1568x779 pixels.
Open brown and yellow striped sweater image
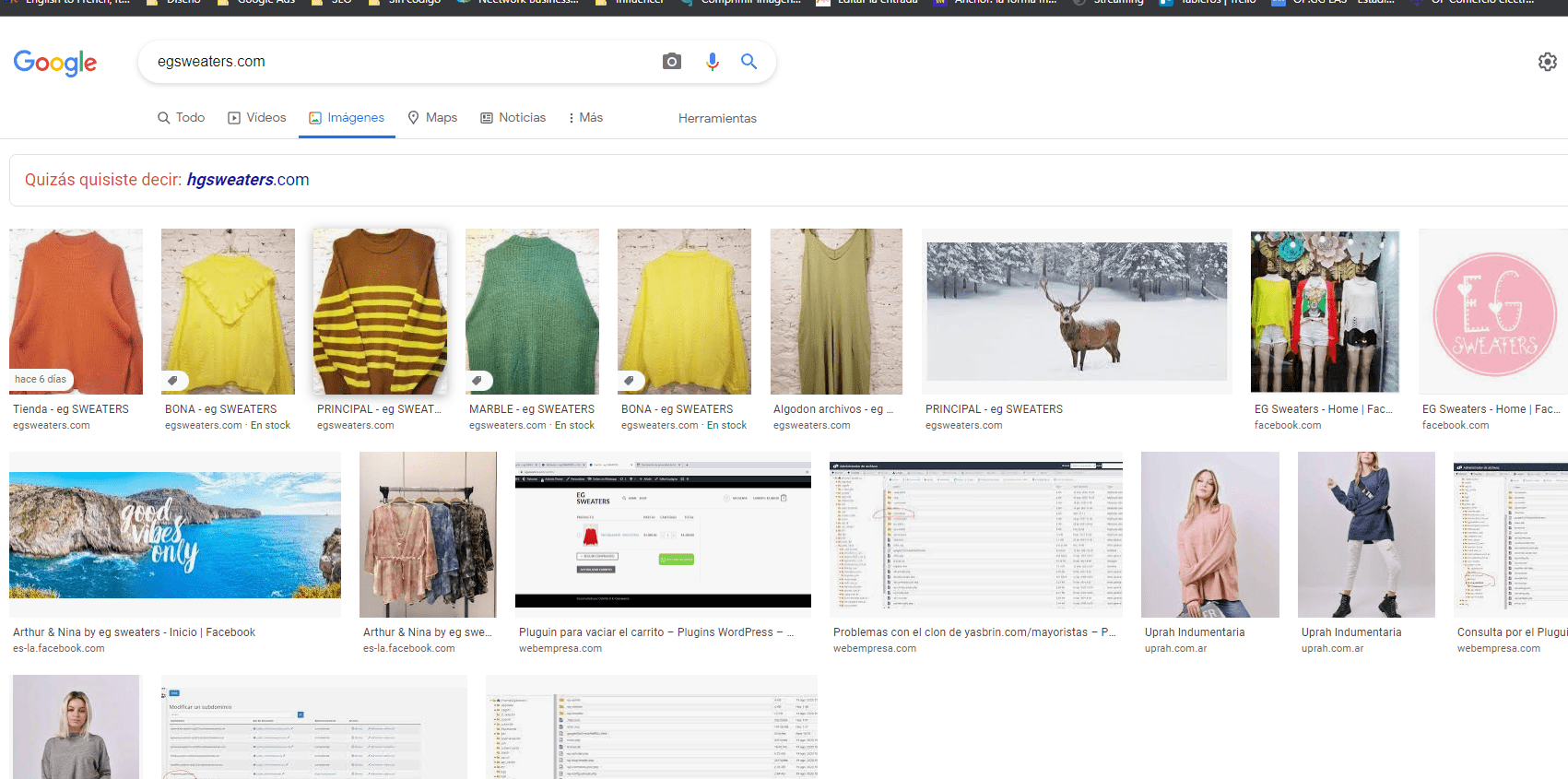point(380,312)
